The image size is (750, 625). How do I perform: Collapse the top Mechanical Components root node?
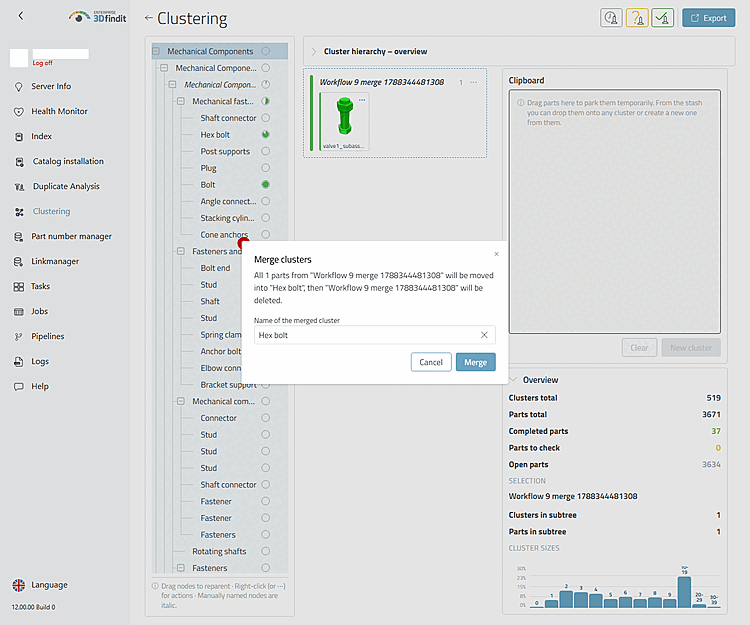point(156,51)
